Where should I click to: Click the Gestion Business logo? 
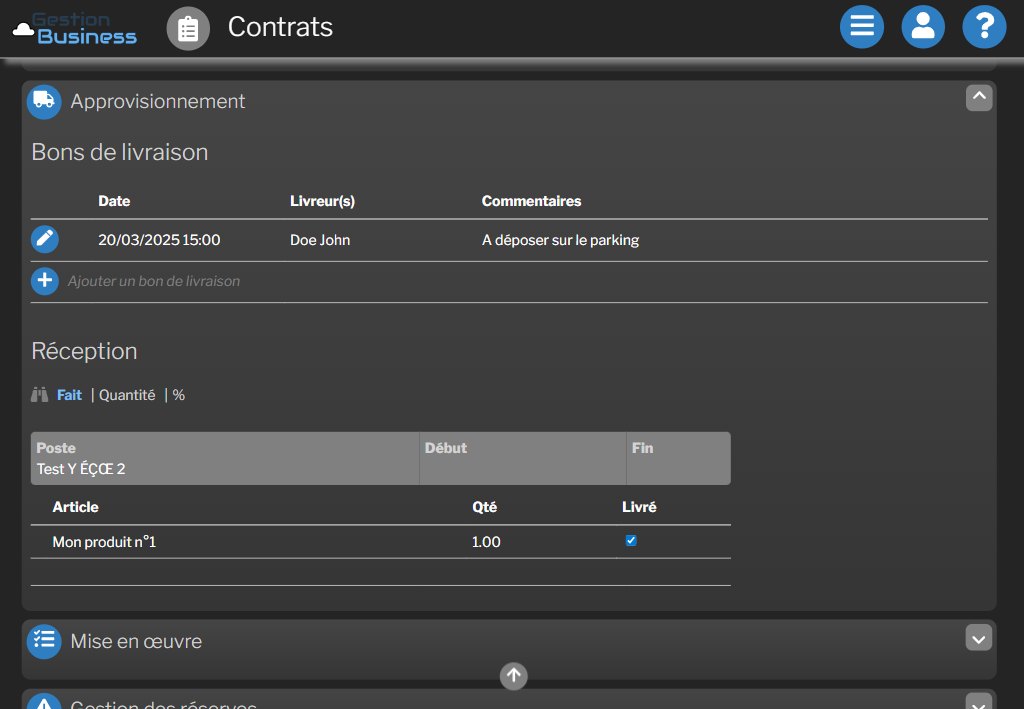pos(75,28)
